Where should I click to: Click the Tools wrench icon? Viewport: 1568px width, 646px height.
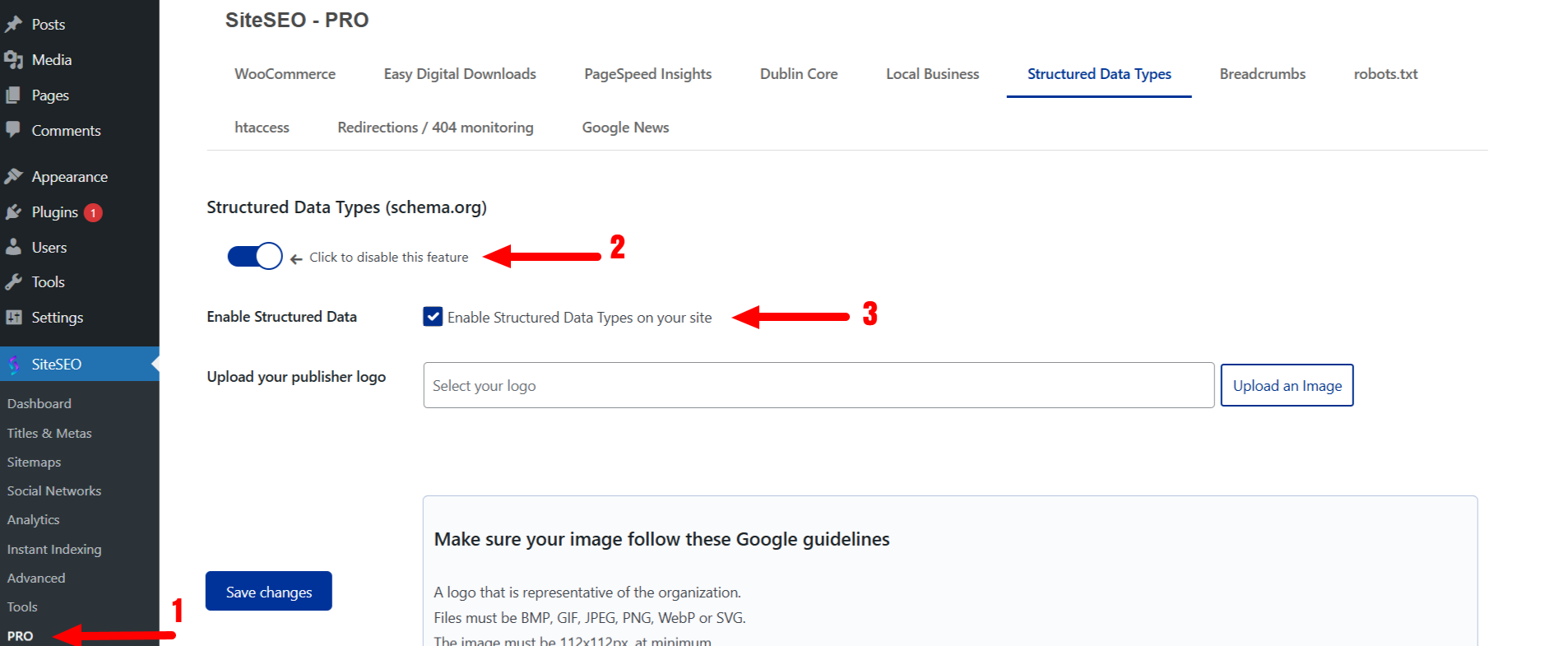13,281
